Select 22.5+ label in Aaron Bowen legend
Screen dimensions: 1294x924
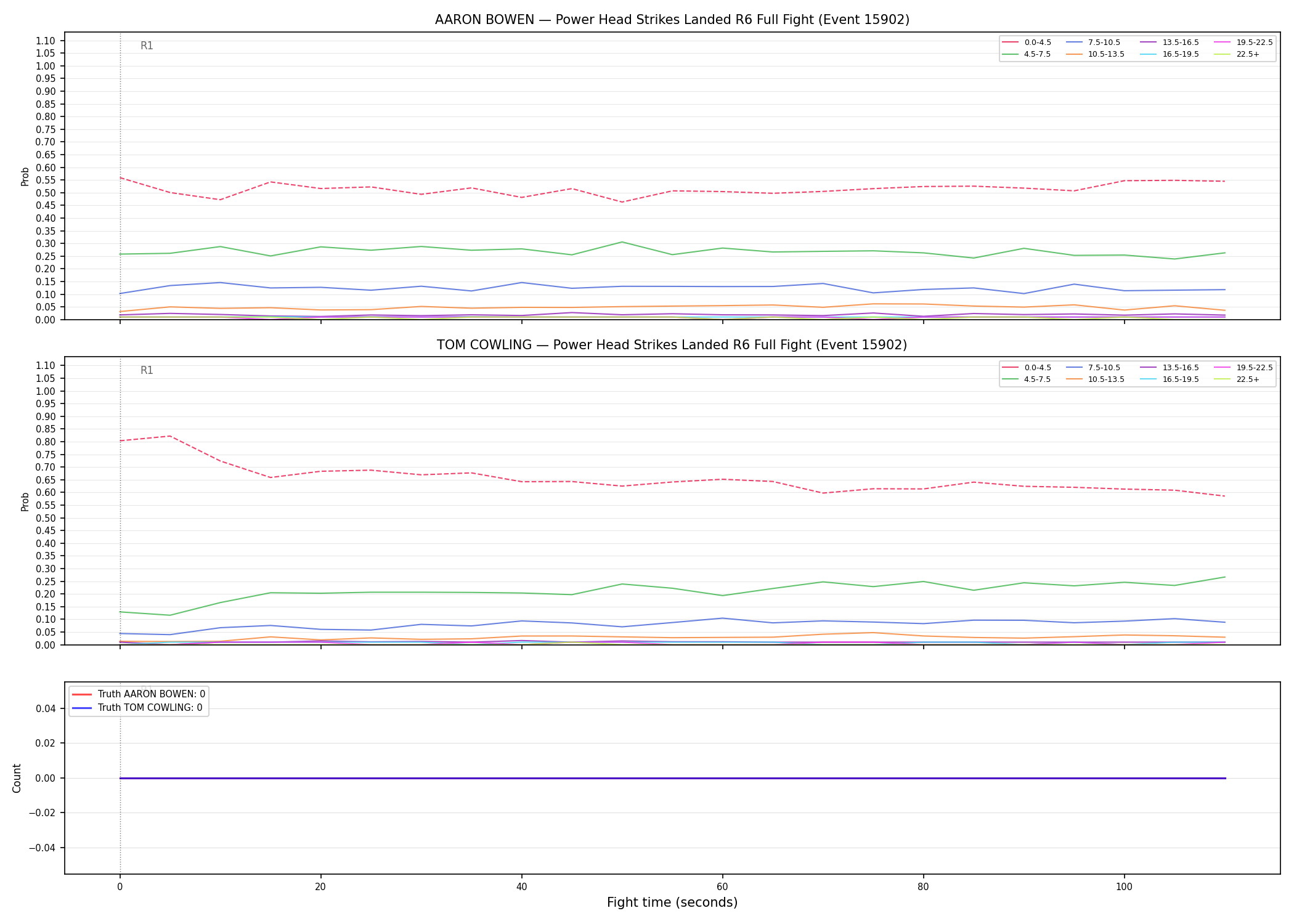(x=1248, y=54)
